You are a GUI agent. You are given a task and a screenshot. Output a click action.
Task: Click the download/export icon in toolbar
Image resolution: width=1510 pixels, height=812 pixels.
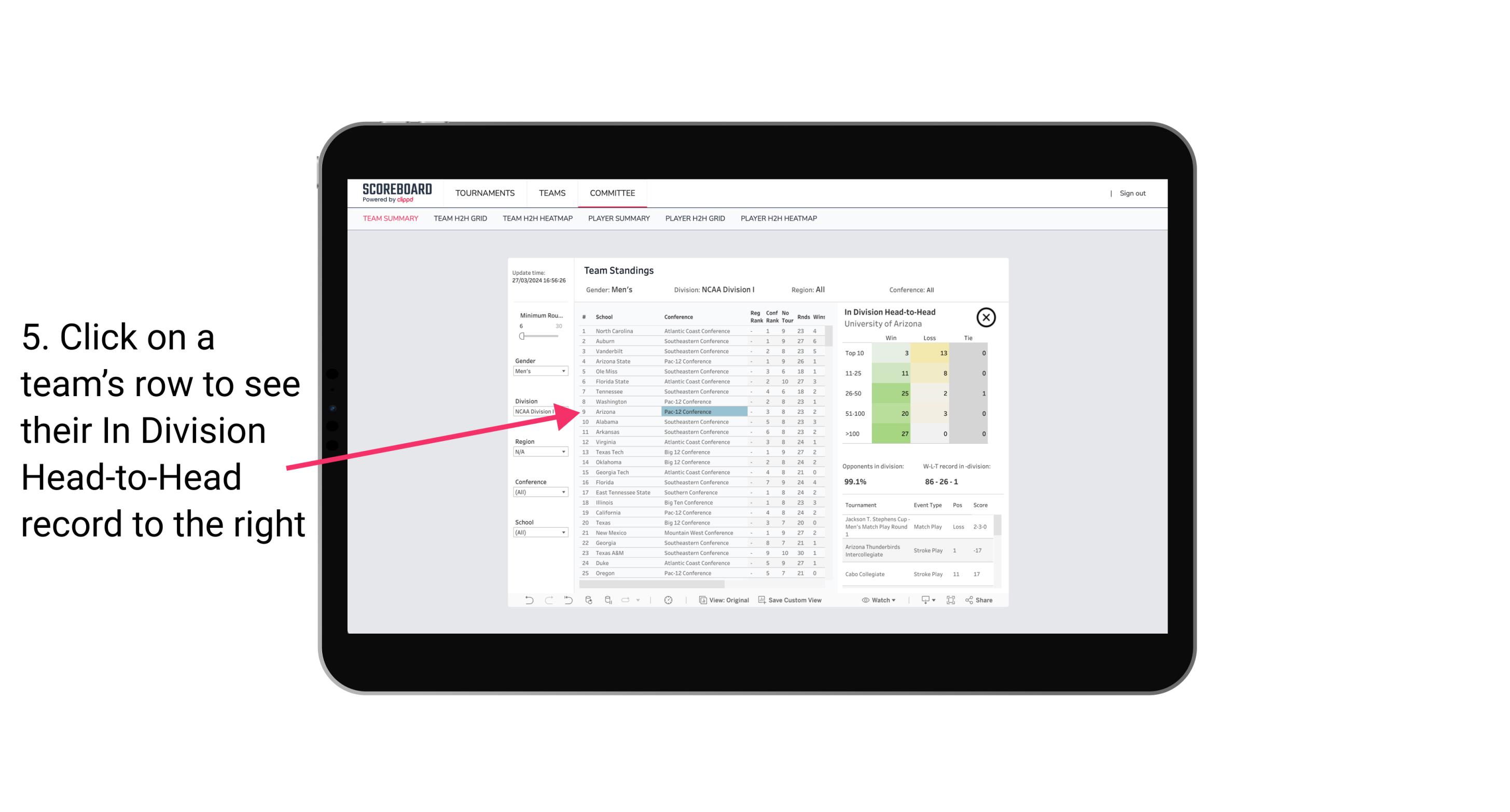coord(925,600)
